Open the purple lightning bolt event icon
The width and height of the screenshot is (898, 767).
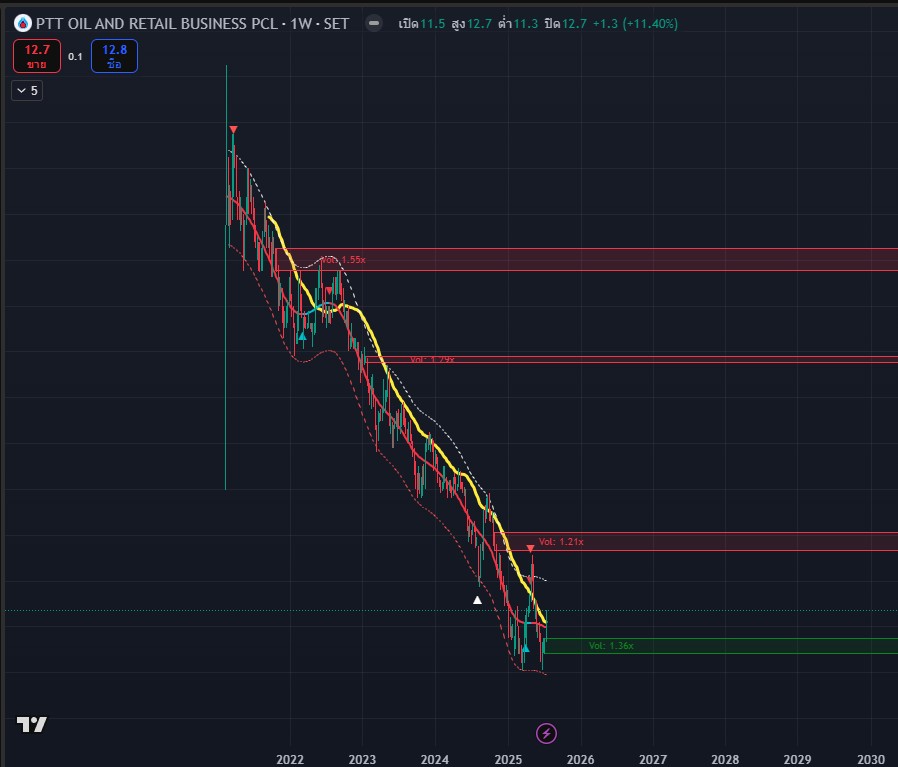click(x=546, y=733)
